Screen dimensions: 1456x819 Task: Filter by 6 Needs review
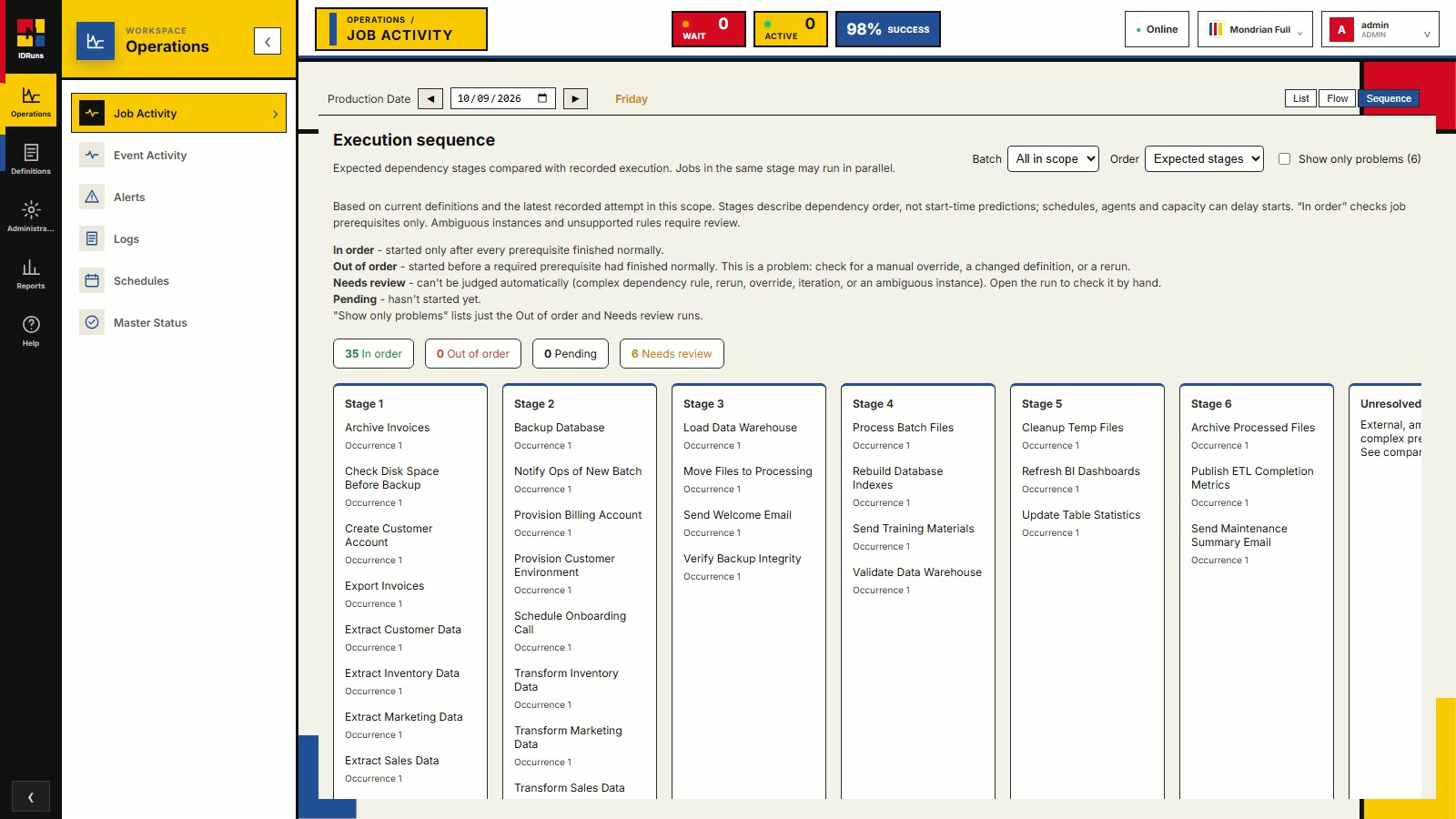[672, 354]
